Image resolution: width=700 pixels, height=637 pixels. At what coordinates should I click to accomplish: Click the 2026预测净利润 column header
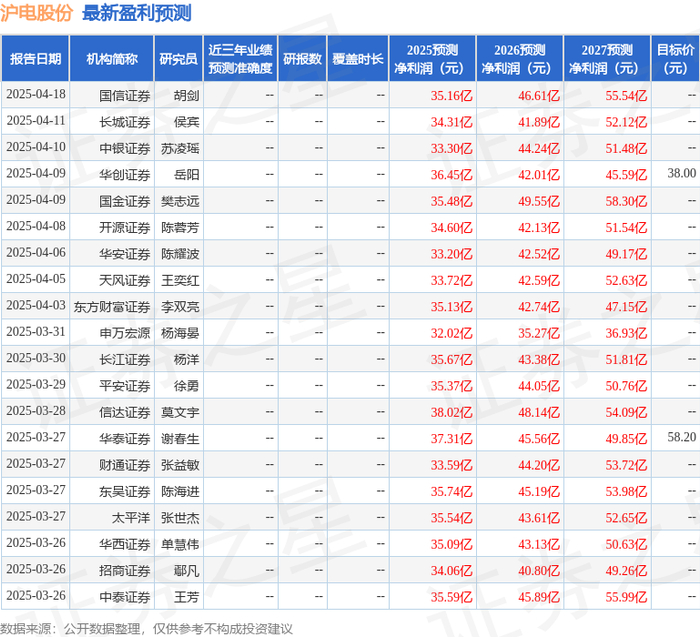tap(520, 59)
